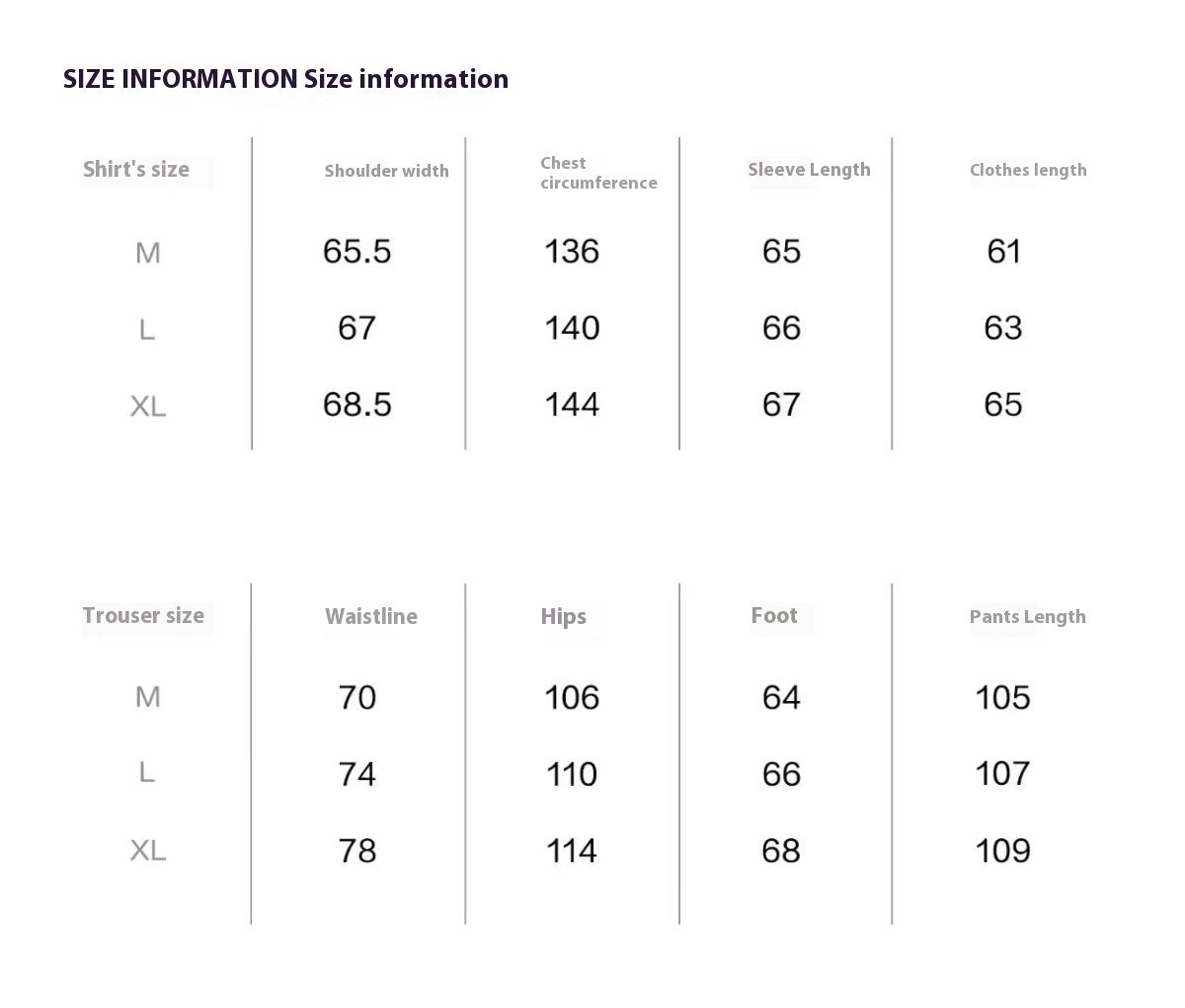Click the pants length value 109
Viewport: 1185px width, 1008px height.
(x=1002, y=851)
